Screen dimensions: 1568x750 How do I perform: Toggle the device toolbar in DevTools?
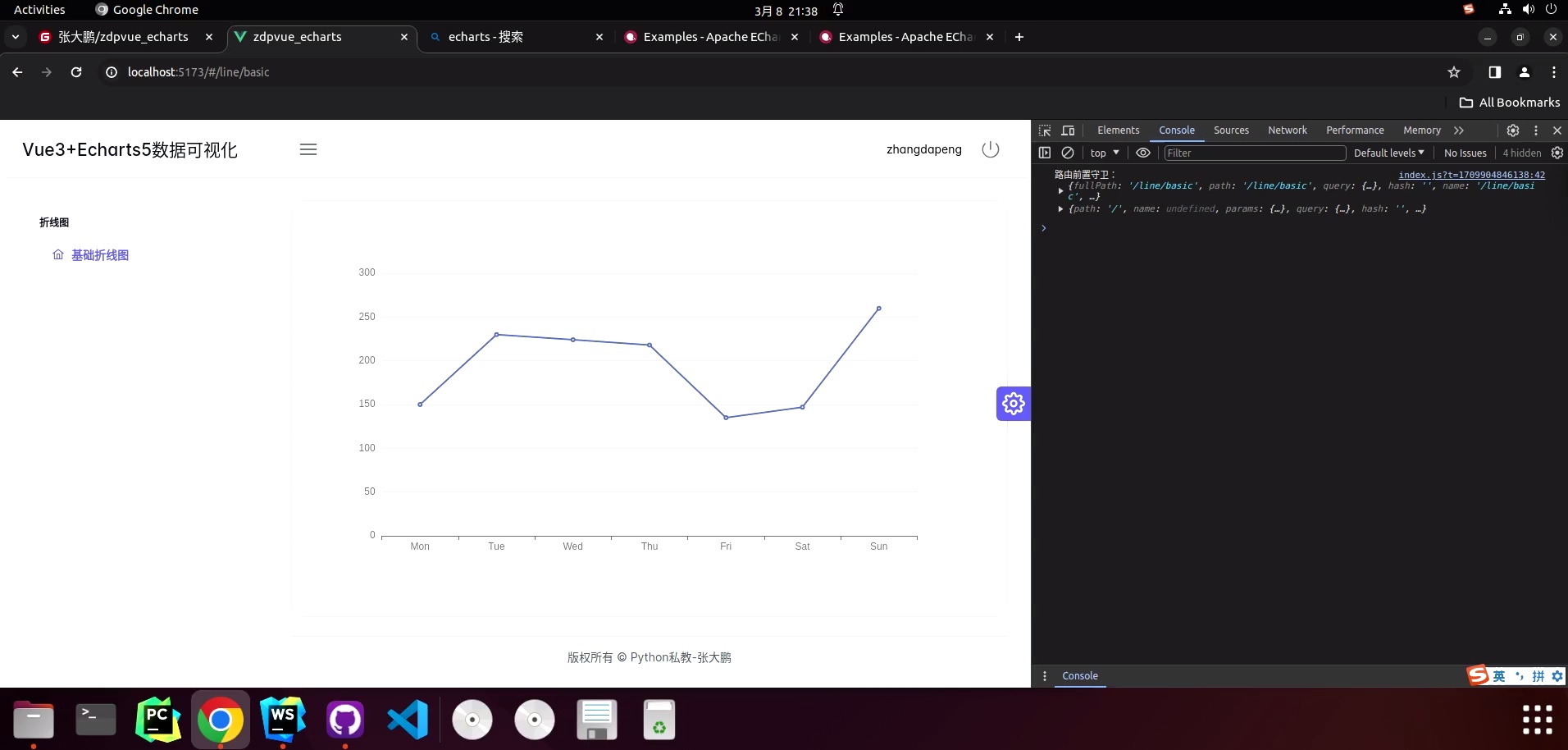click(1068, 130)
